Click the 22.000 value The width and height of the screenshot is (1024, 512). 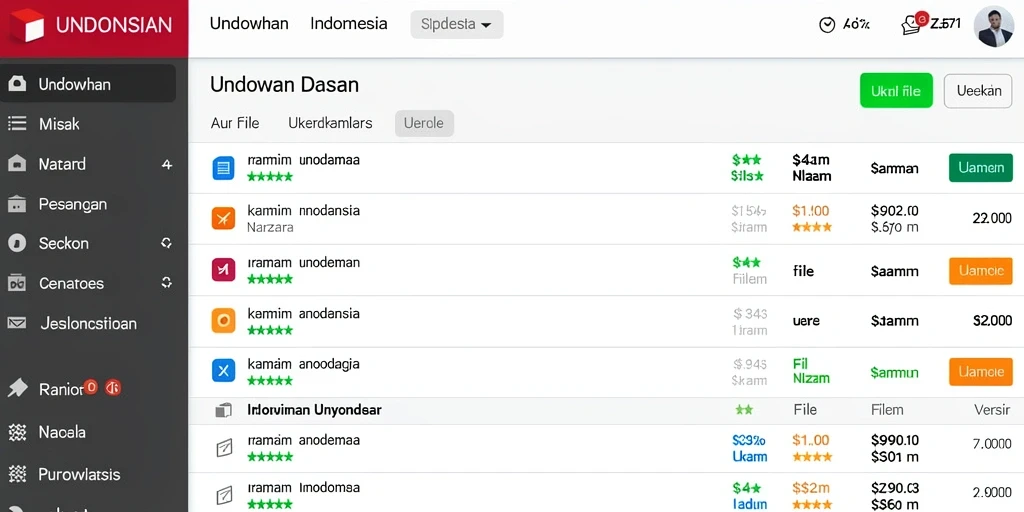click(x=992, y=219)
